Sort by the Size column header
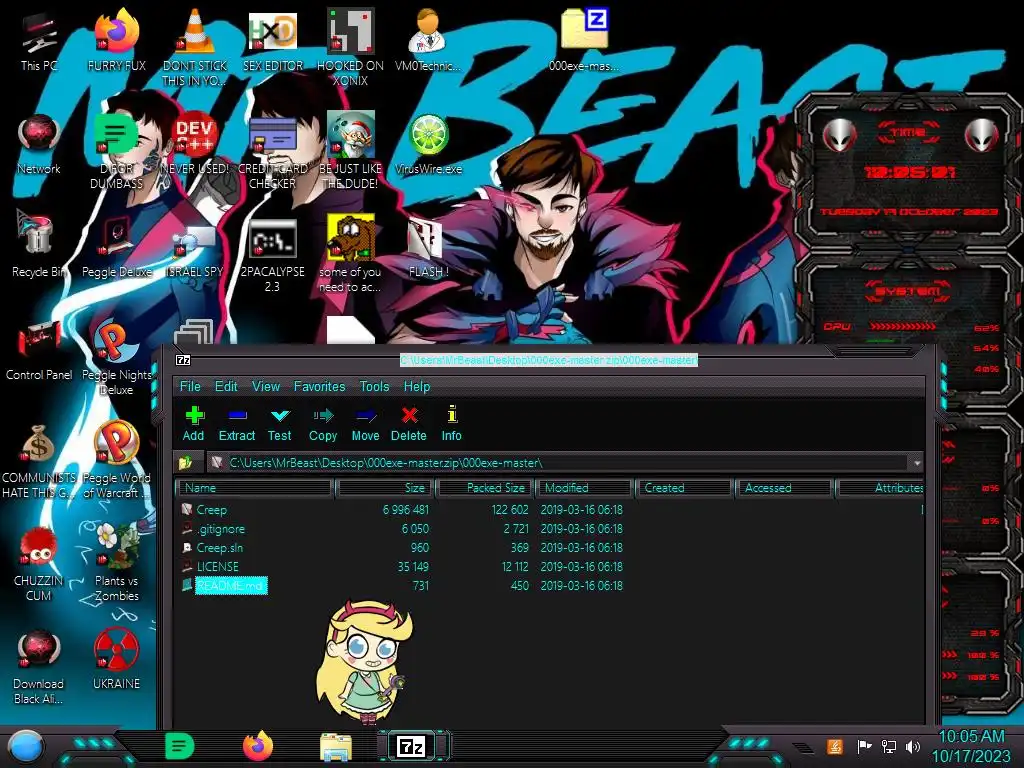 click(x=385, y=488)
